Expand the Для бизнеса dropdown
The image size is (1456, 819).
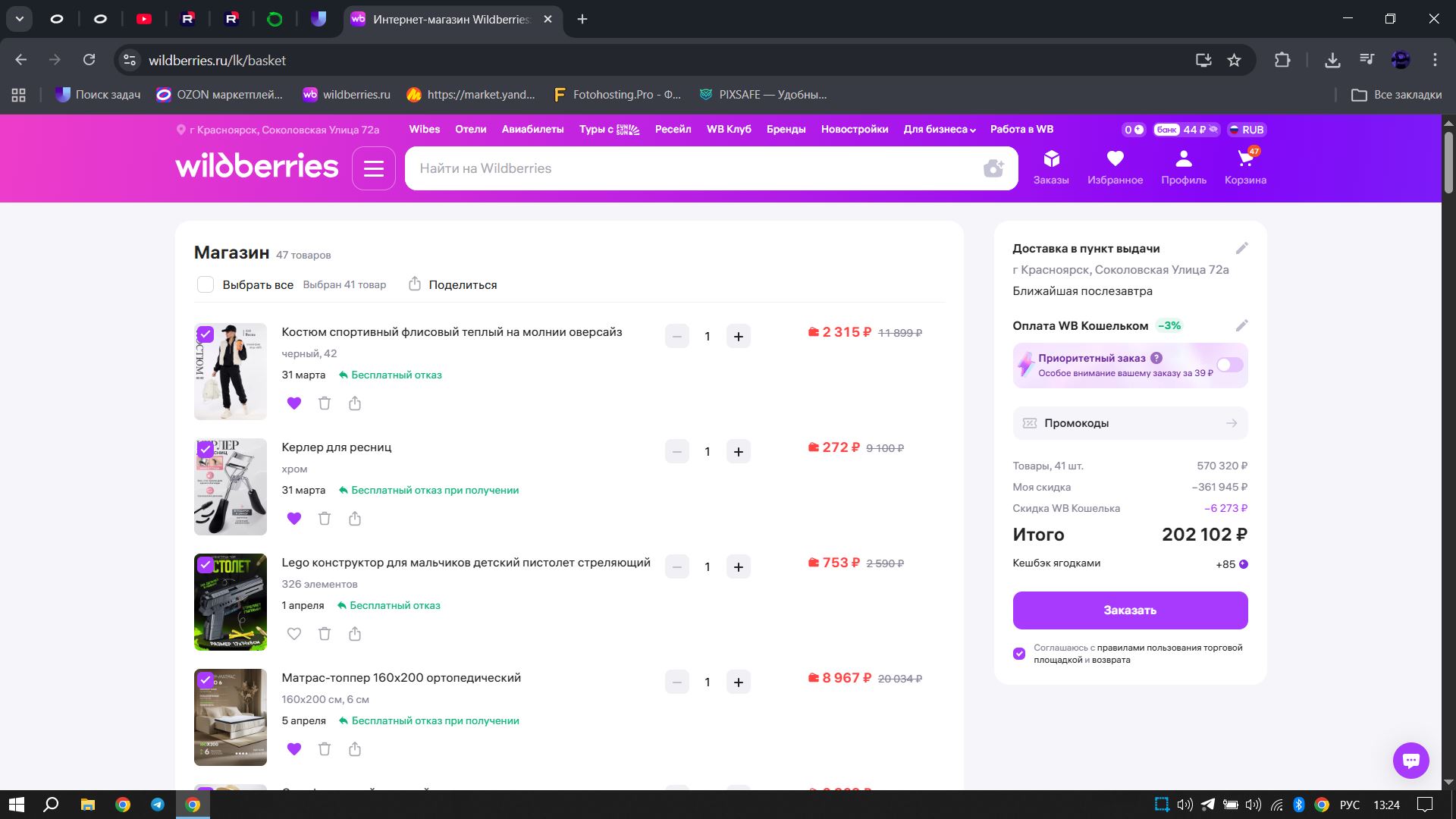coord(939,129)
